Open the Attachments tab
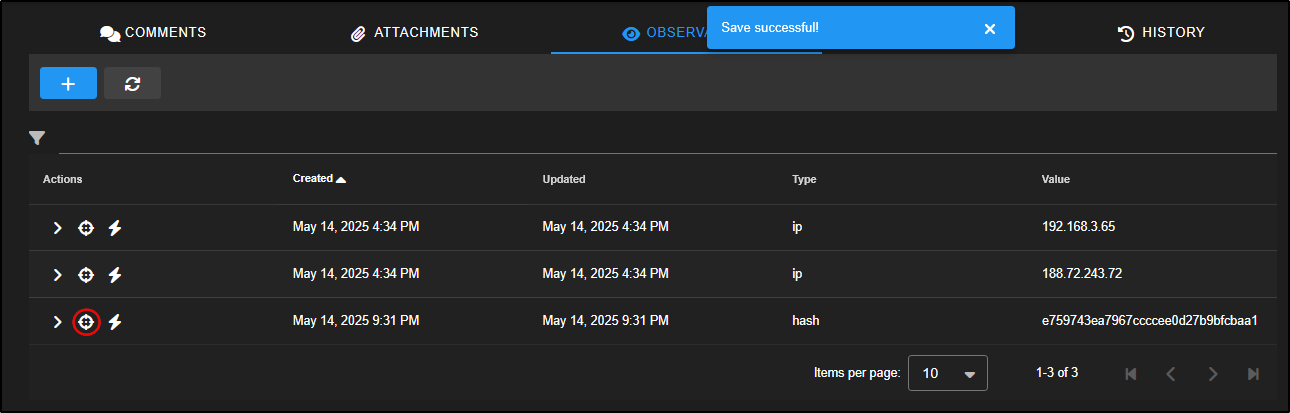Image resolution: width=1290 pixels, height=413 pixels. click(414, 33)
